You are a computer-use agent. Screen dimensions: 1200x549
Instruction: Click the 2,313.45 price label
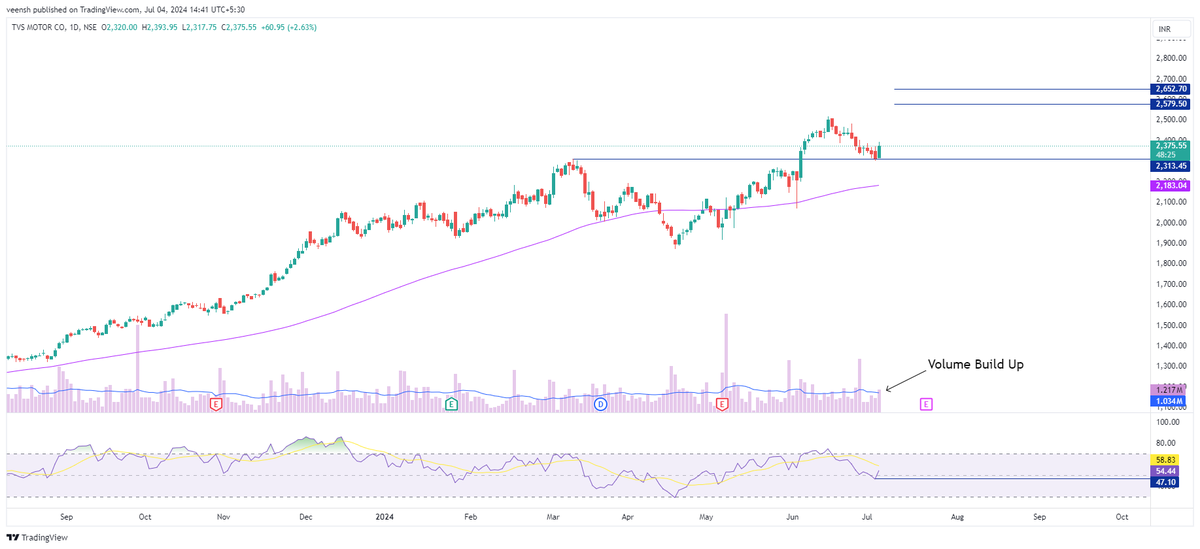(1171, 166)
